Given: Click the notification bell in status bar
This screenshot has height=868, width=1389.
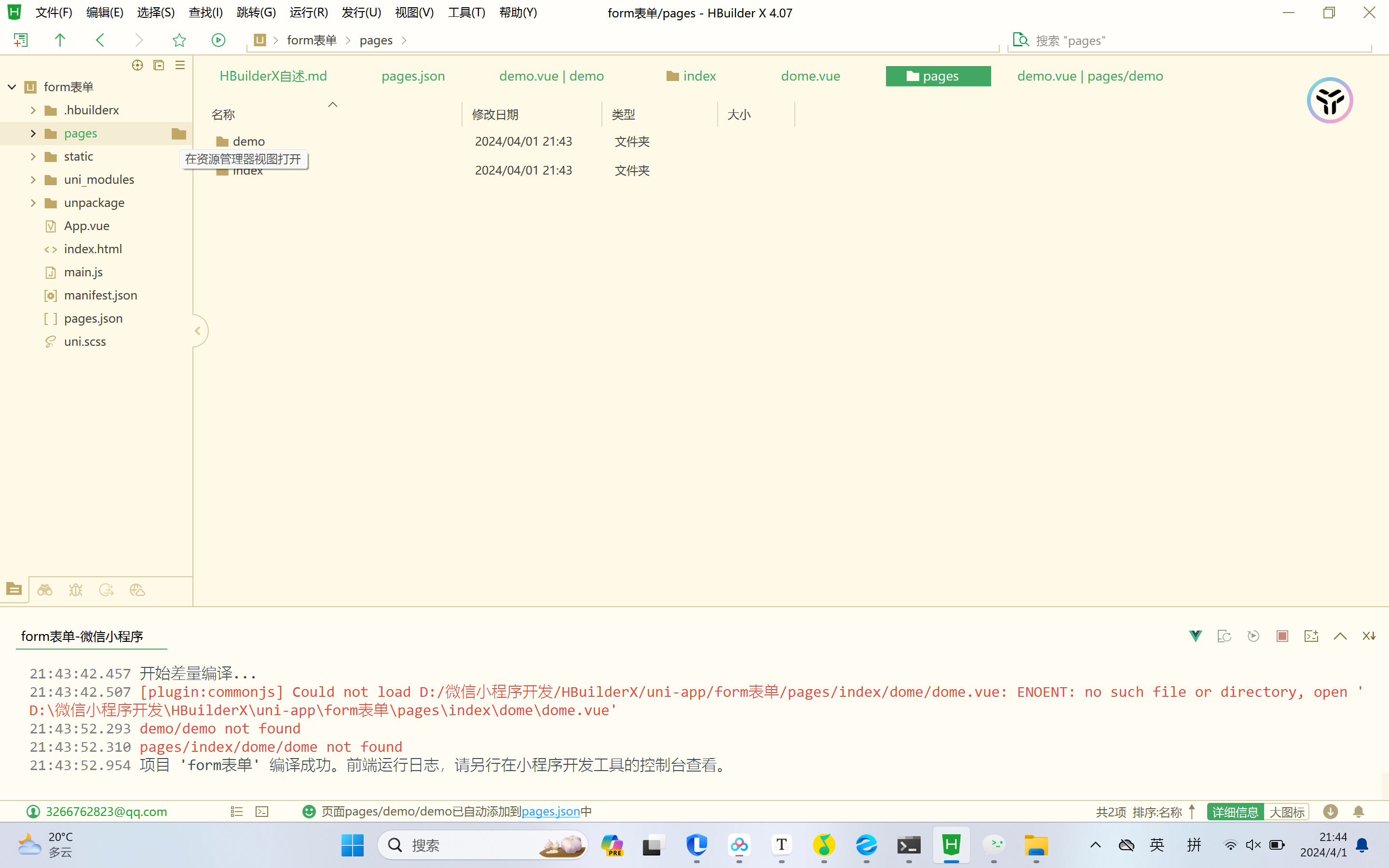Looking at the screenshot, I should (1358, 811).
